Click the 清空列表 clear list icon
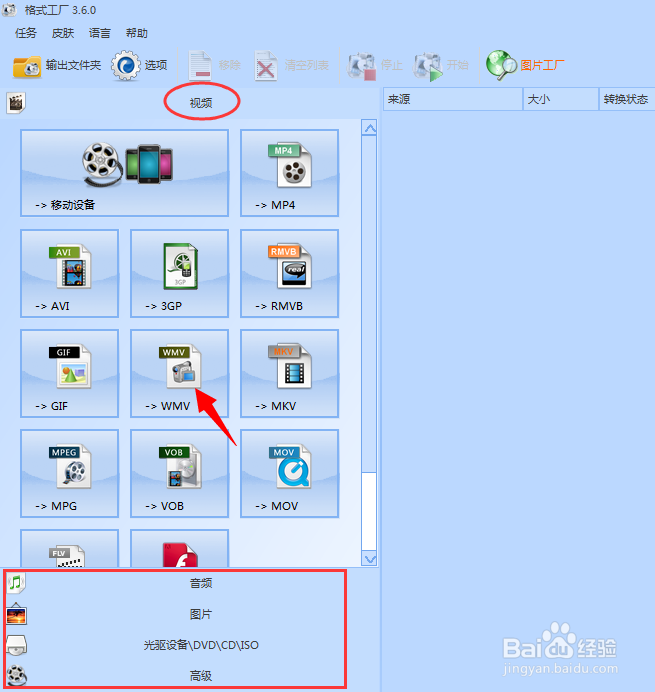 coord(266,66)
